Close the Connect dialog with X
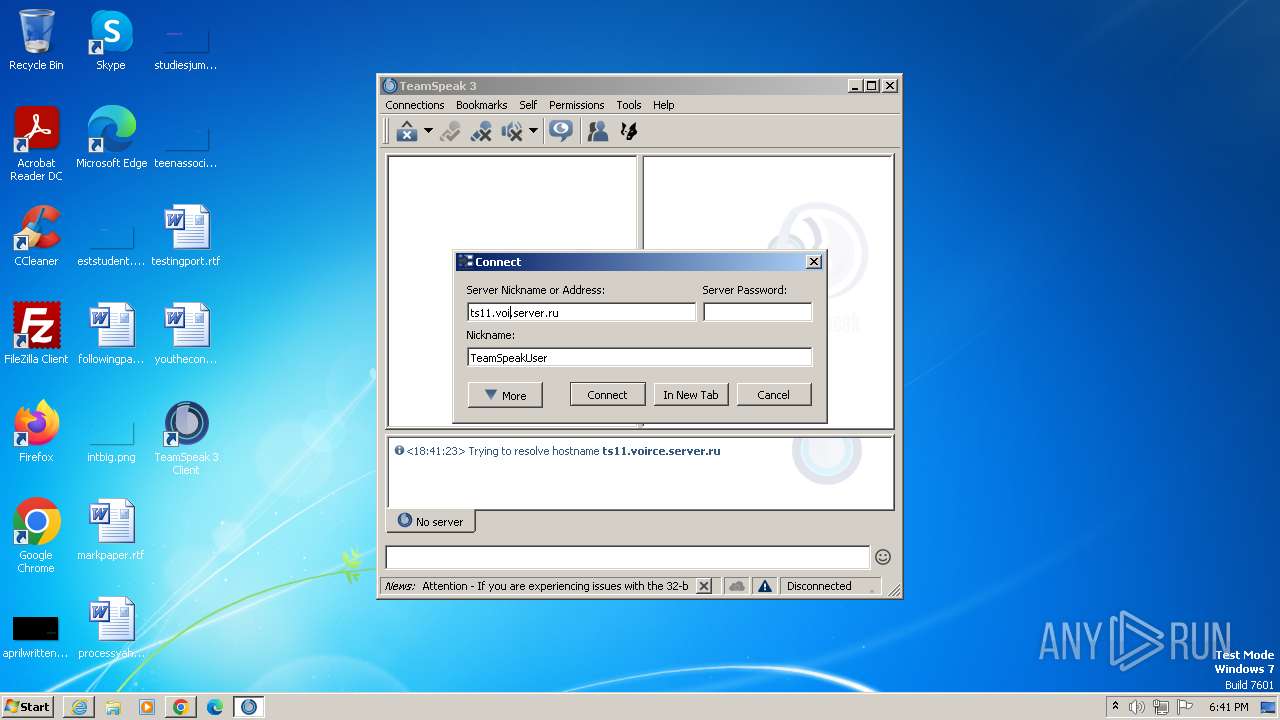Viewport: 1280px width, 720px height. (x=814, y=262)
